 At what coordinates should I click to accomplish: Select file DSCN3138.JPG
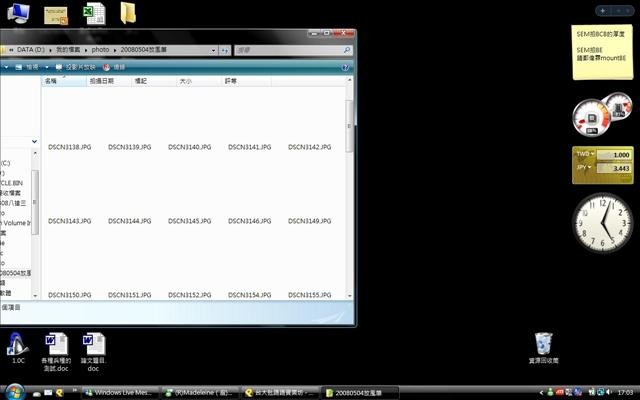pyautogui.click(x=69, y=147)
